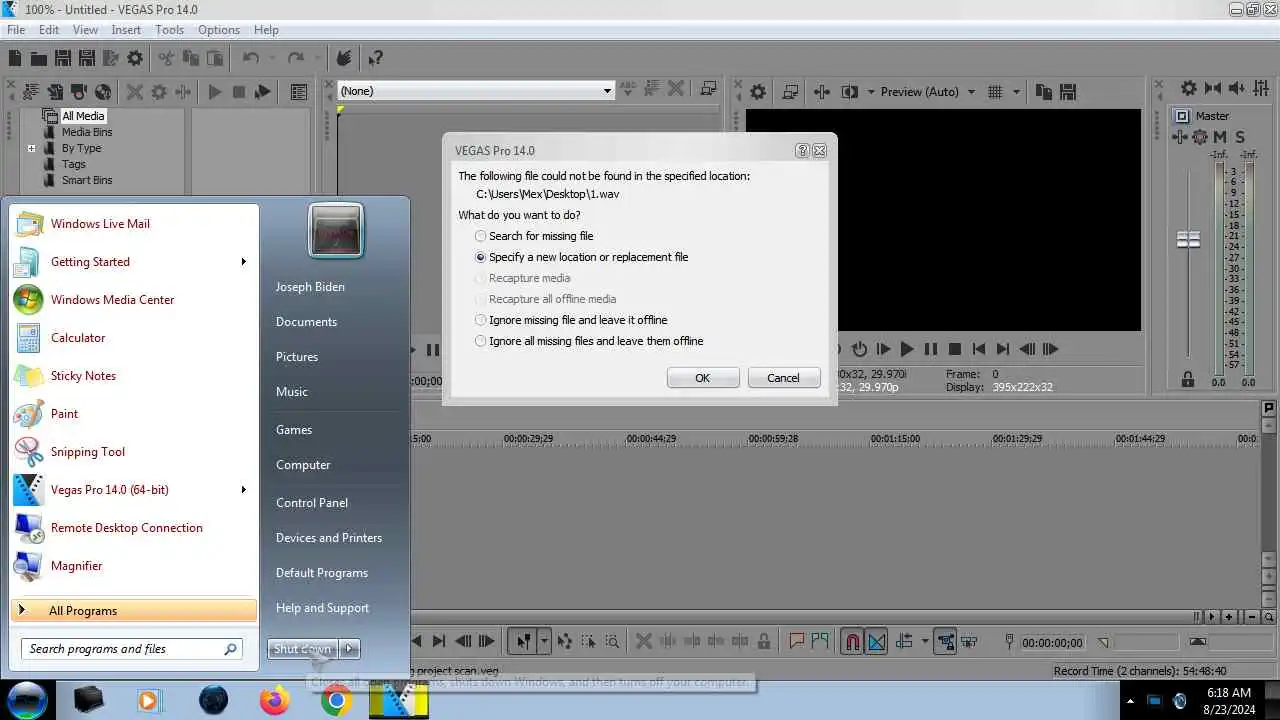Toggle Enable Snapping magnet icon
The image size is (1280, 720).
[852, 642]
